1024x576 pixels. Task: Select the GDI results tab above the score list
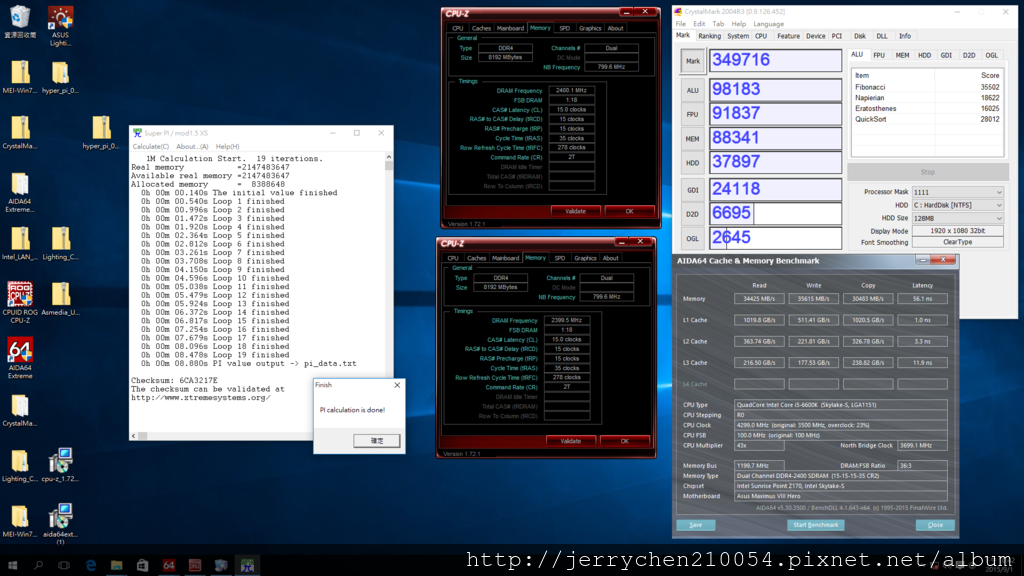pyautogui.click(x=946, y=56)
